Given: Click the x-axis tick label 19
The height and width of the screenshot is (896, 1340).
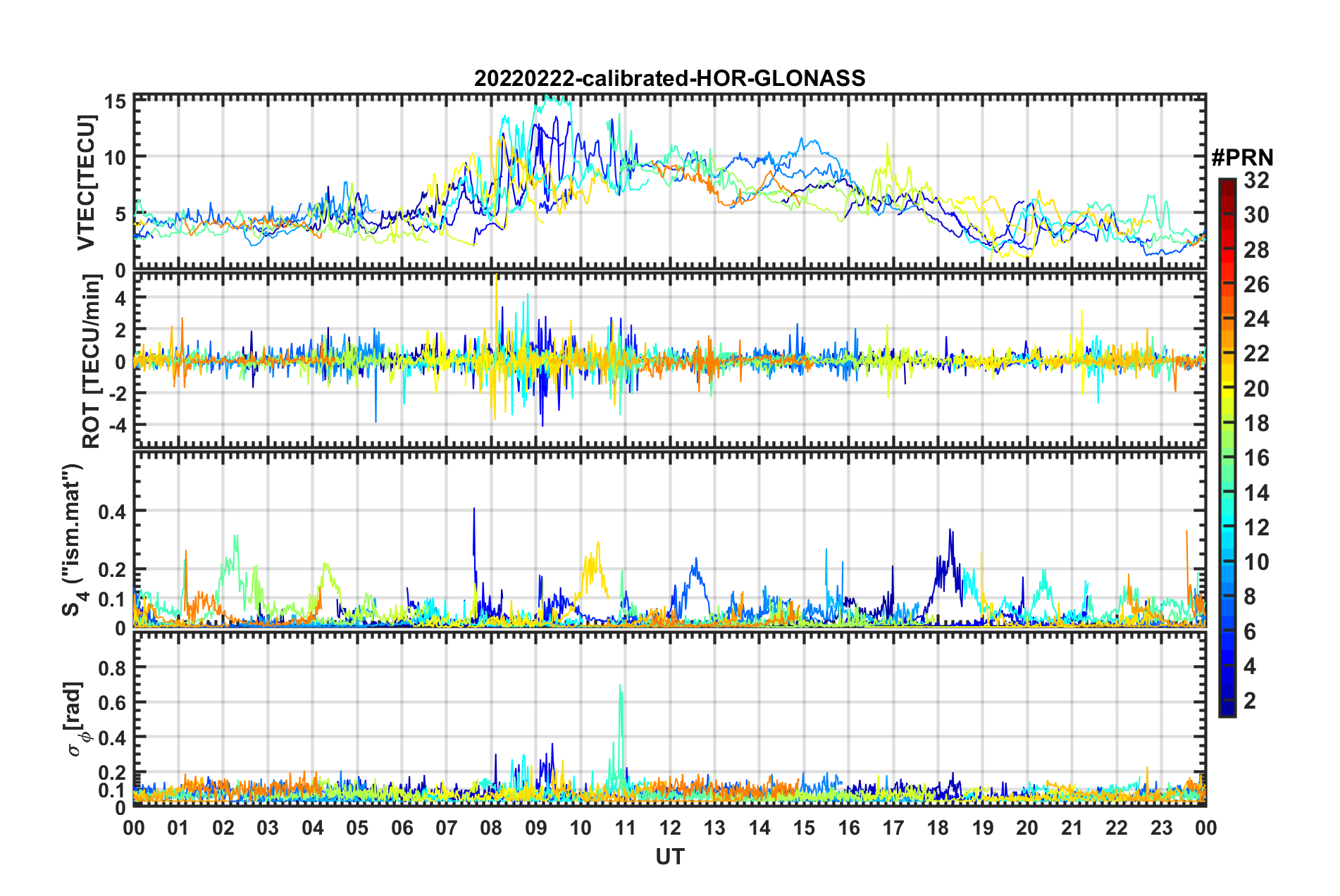Looking at the screenshot, I should click(x=983, y=828).
